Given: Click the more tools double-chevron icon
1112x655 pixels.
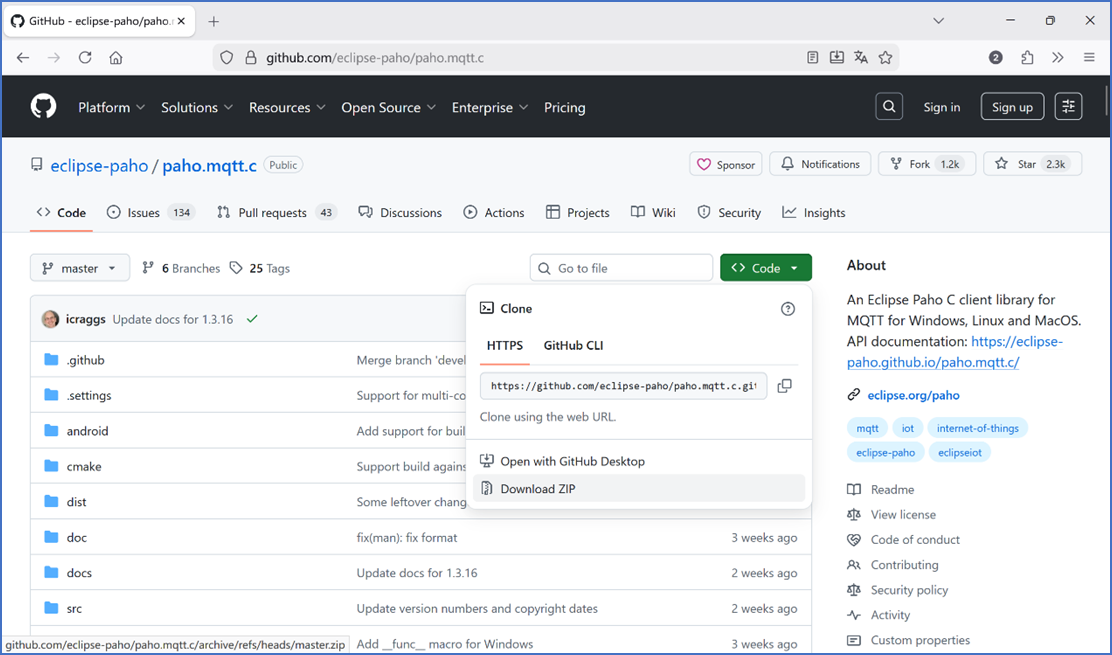Looking at the screenshot, I should point(1058,57).
